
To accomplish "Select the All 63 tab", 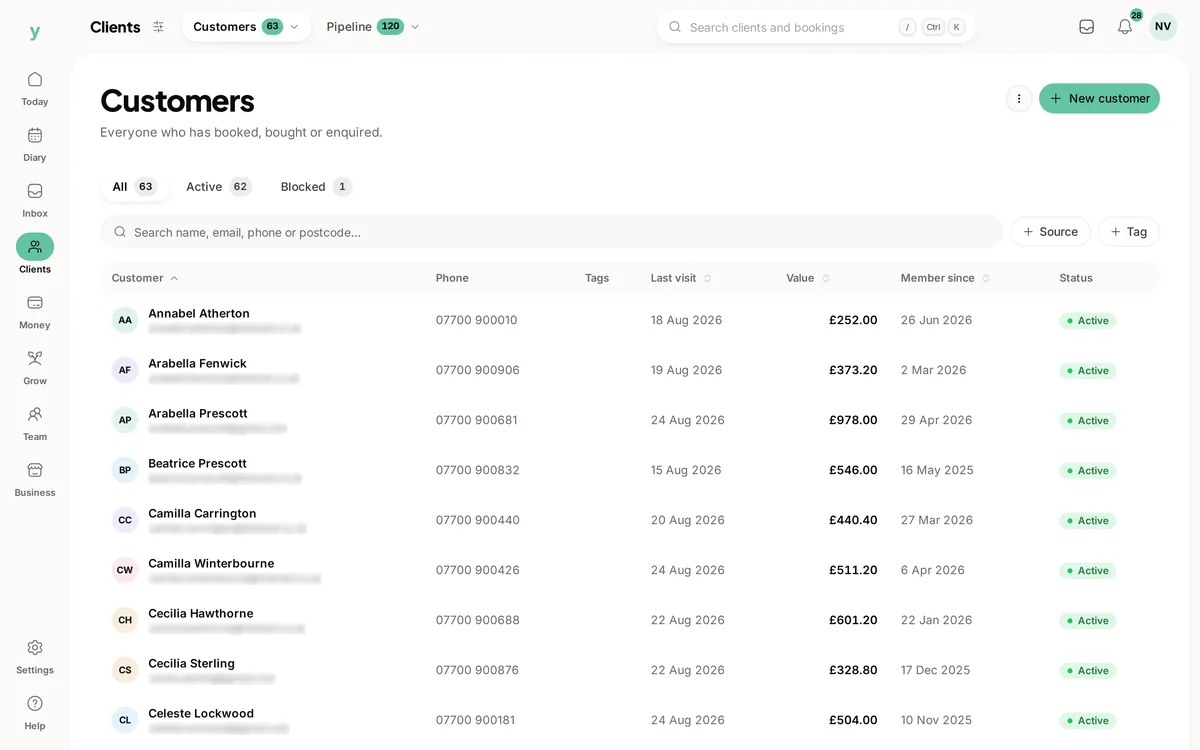I will pos(134,187).
